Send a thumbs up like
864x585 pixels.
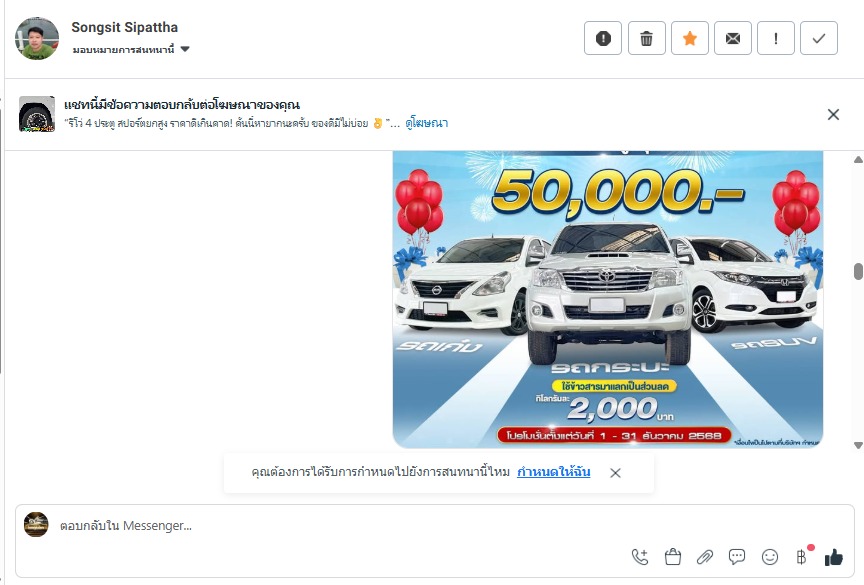[x=834, y=557]
